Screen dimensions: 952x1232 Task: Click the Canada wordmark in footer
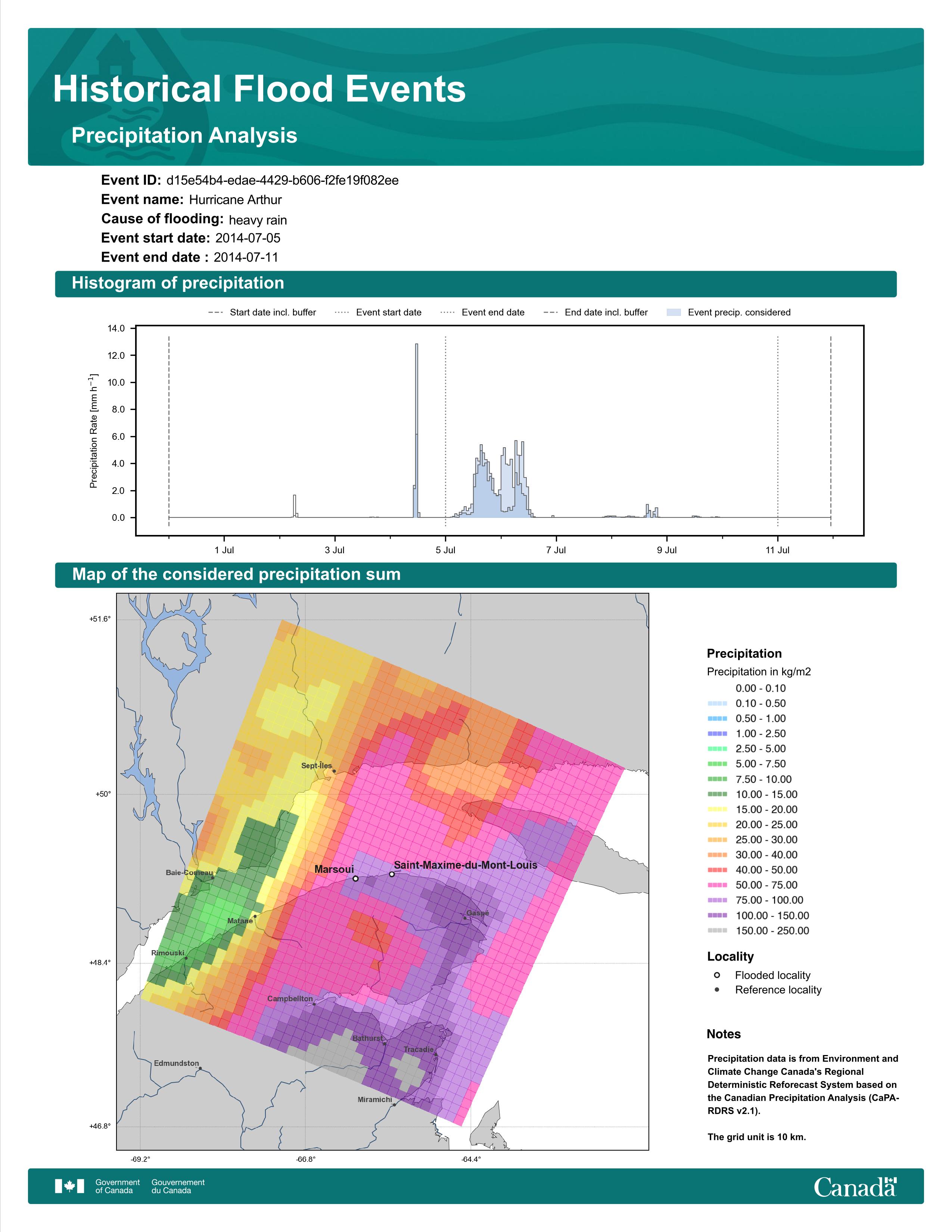(x=855, y=1186)
